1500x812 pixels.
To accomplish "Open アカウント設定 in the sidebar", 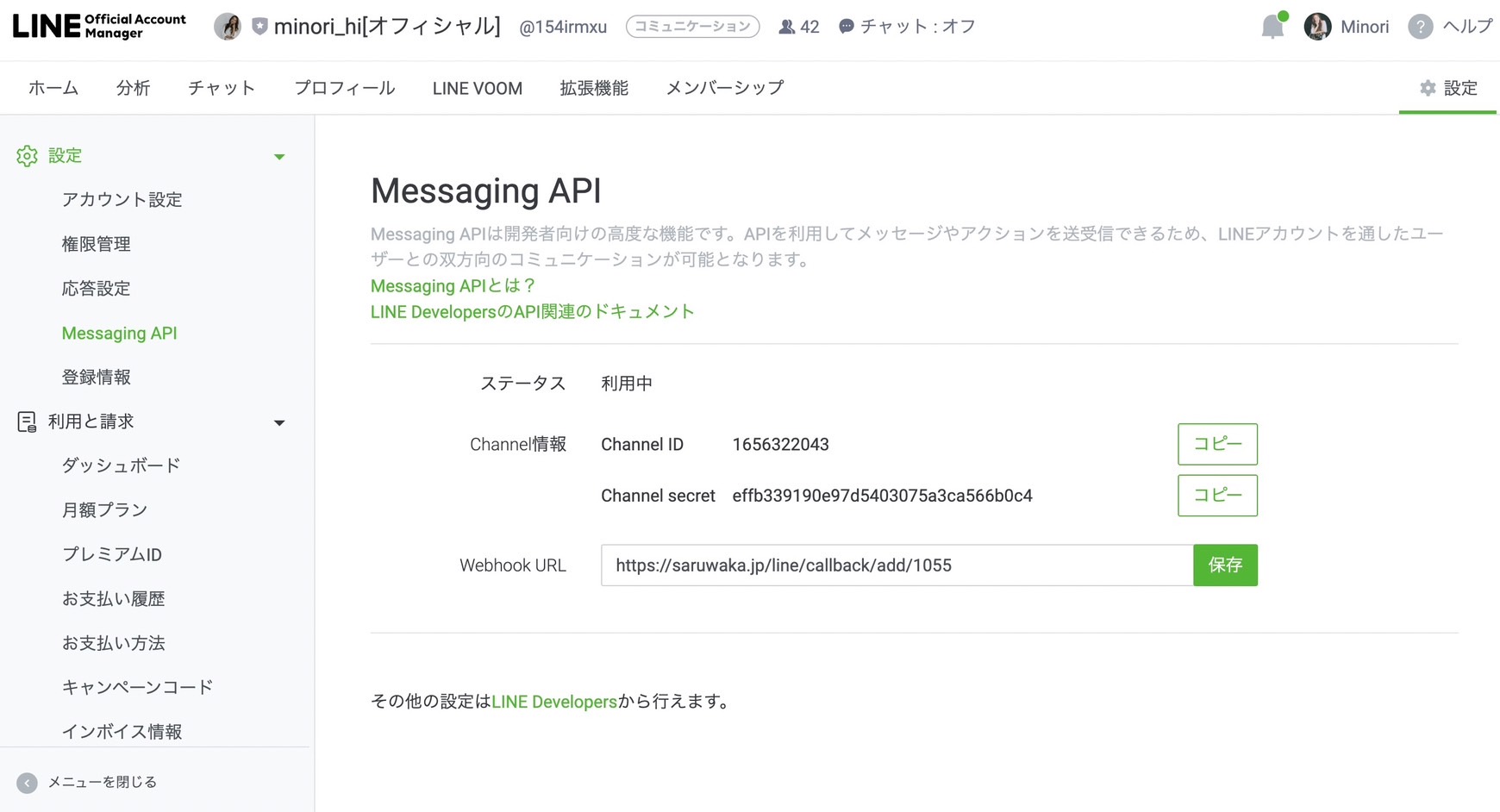I will click(122, 200).
